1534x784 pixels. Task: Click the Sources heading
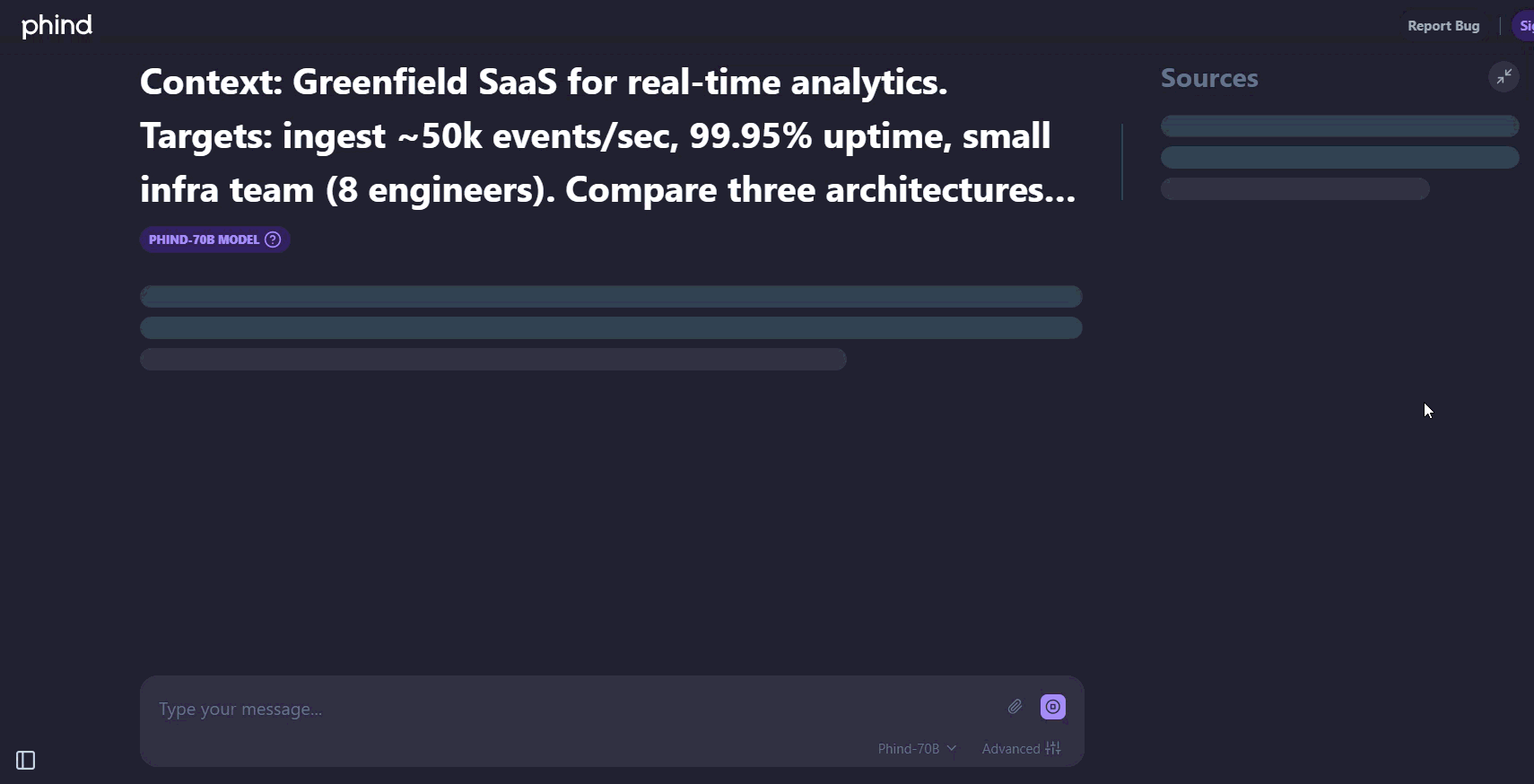(1208, 78)
